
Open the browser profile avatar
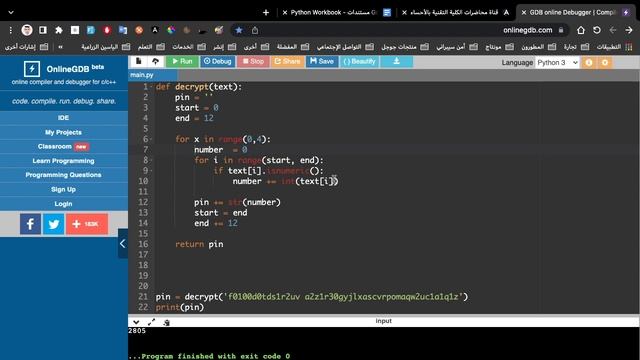(27, 30)
